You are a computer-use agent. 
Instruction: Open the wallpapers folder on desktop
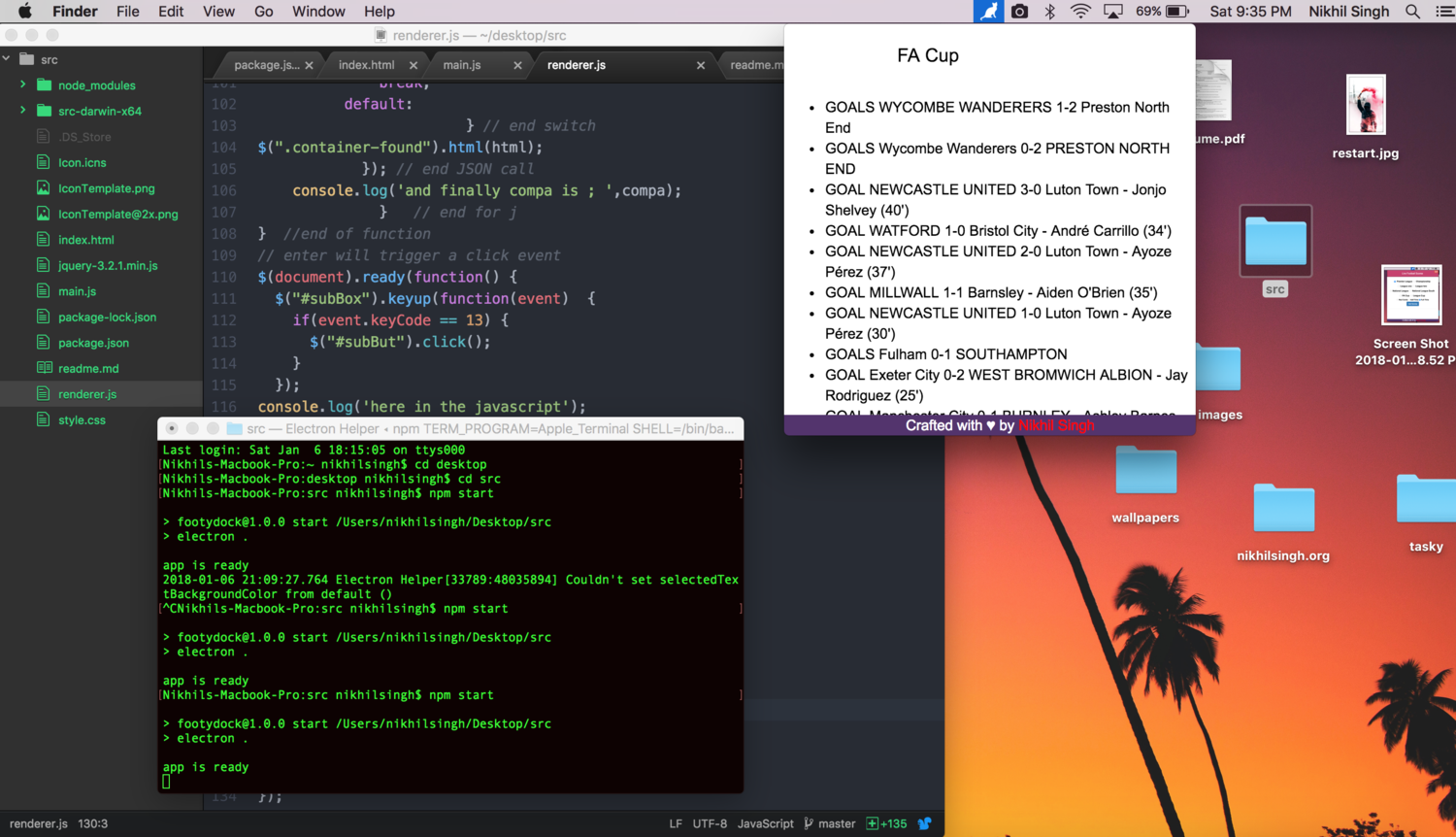coord(1145,484)
